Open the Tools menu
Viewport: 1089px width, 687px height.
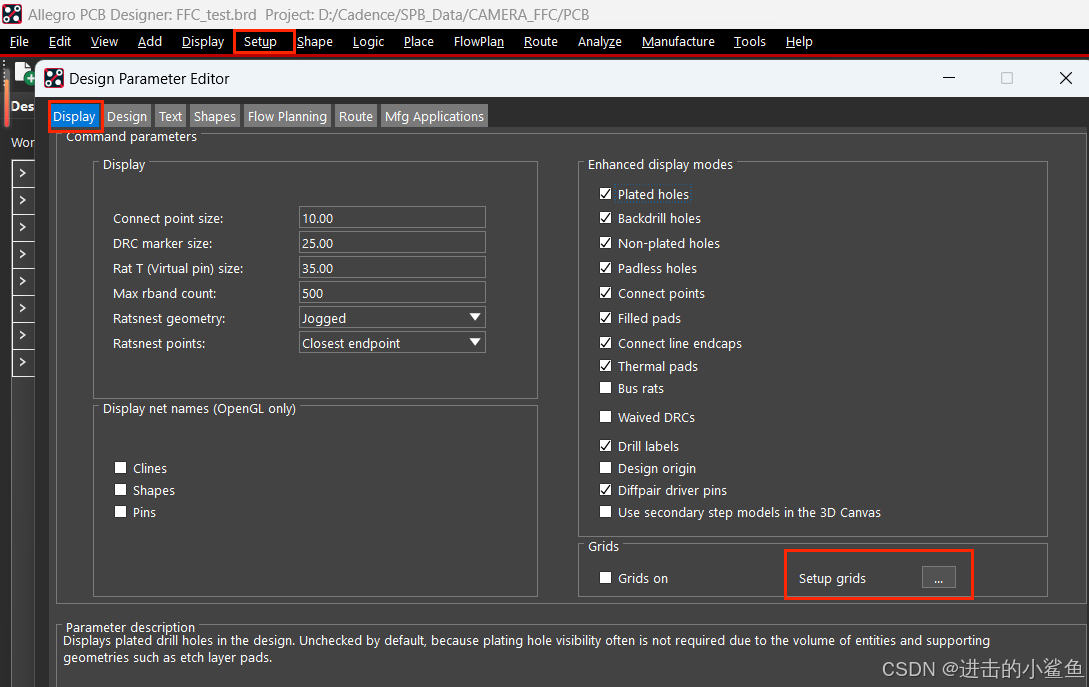749,42
